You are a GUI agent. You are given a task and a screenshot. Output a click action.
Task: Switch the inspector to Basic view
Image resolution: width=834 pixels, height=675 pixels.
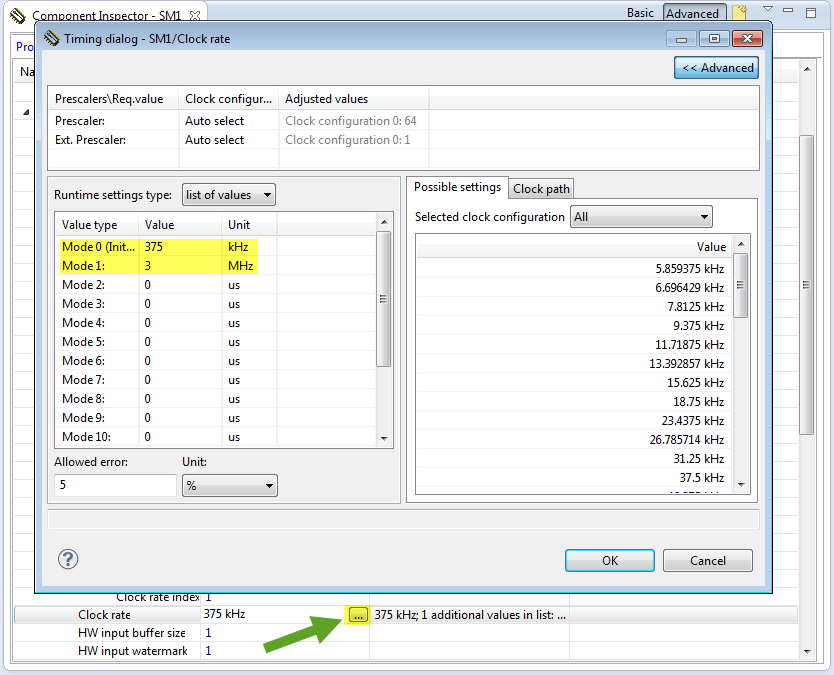click(640, 13)
